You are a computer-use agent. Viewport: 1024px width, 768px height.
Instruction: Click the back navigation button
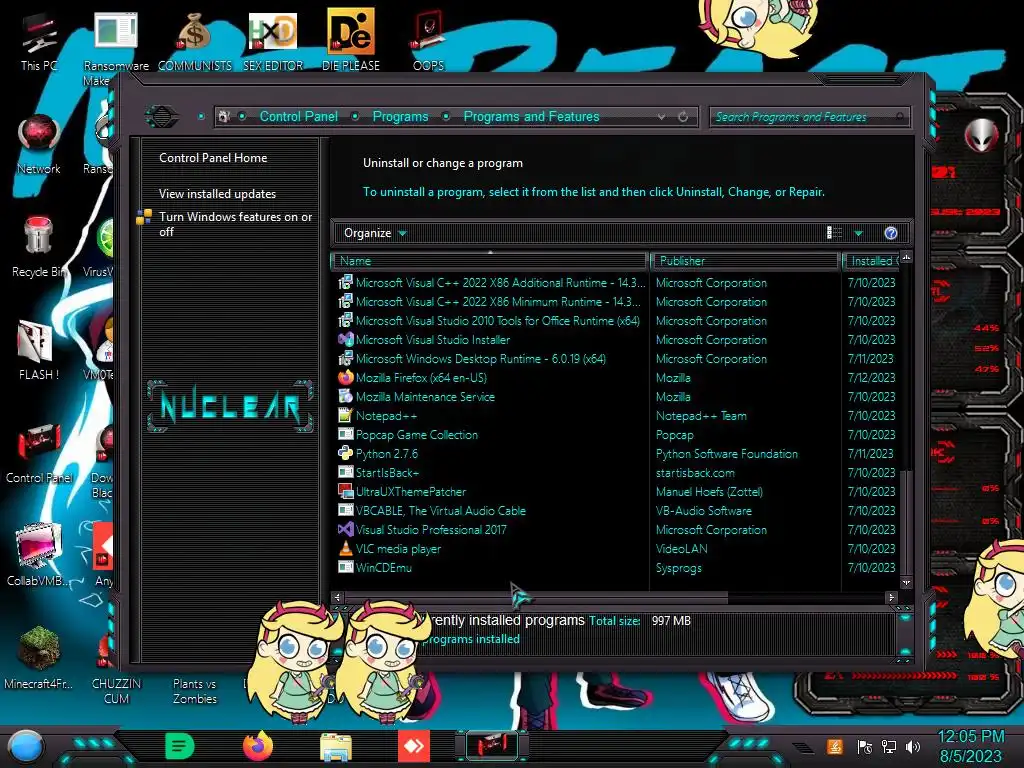pos(161,117)
